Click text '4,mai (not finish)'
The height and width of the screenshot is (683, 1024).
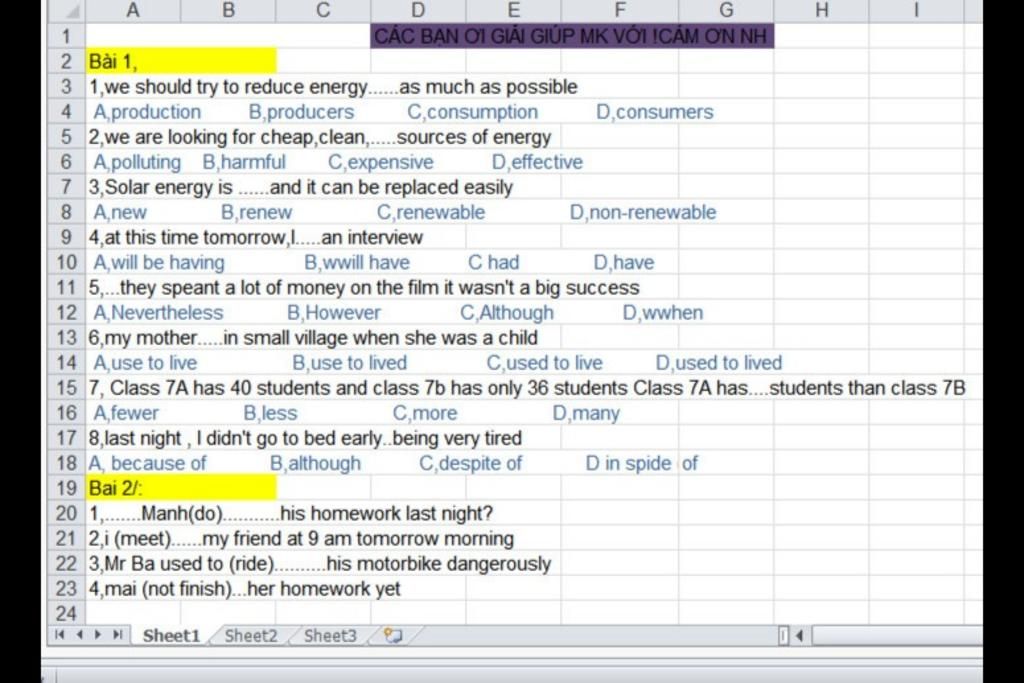pos(160,589)
